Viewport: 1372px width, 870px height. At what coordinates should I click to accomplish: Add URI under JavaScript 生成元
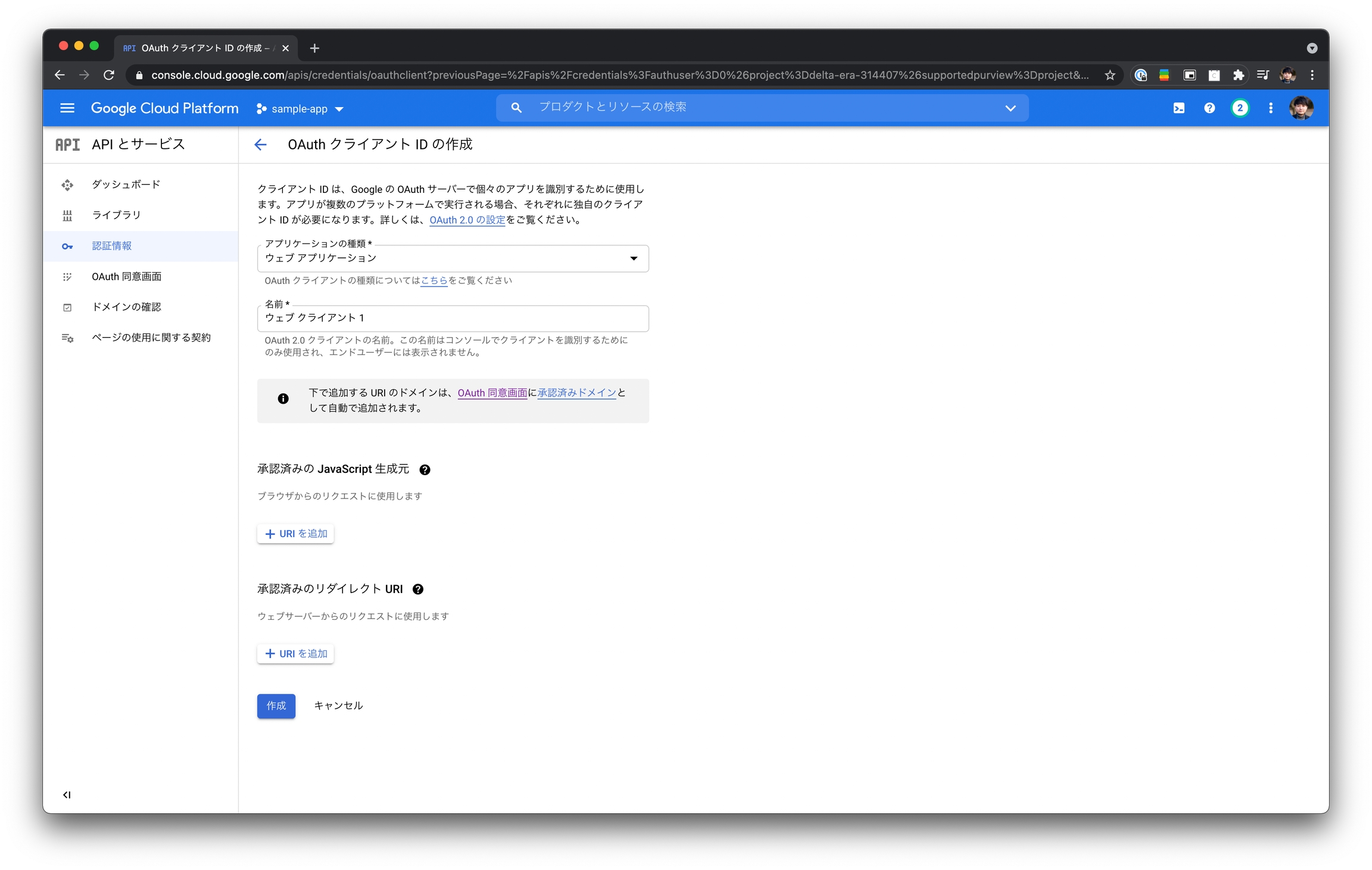(x=295, y=534)
